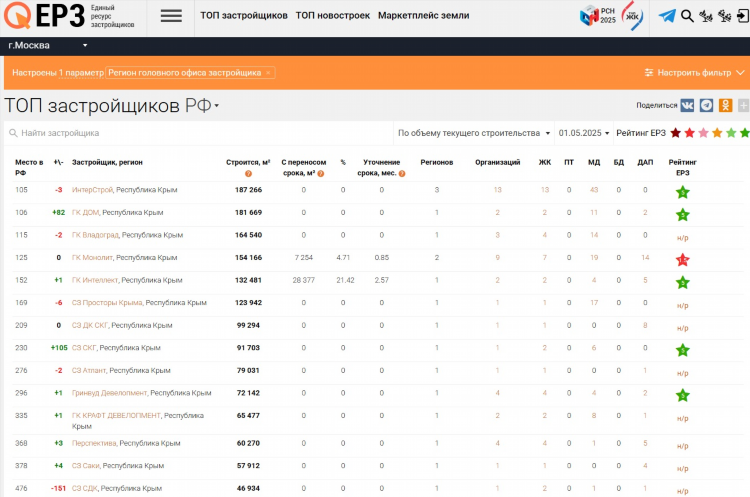Click the sliders icon beside Настроить фильтр

[649, 73]
